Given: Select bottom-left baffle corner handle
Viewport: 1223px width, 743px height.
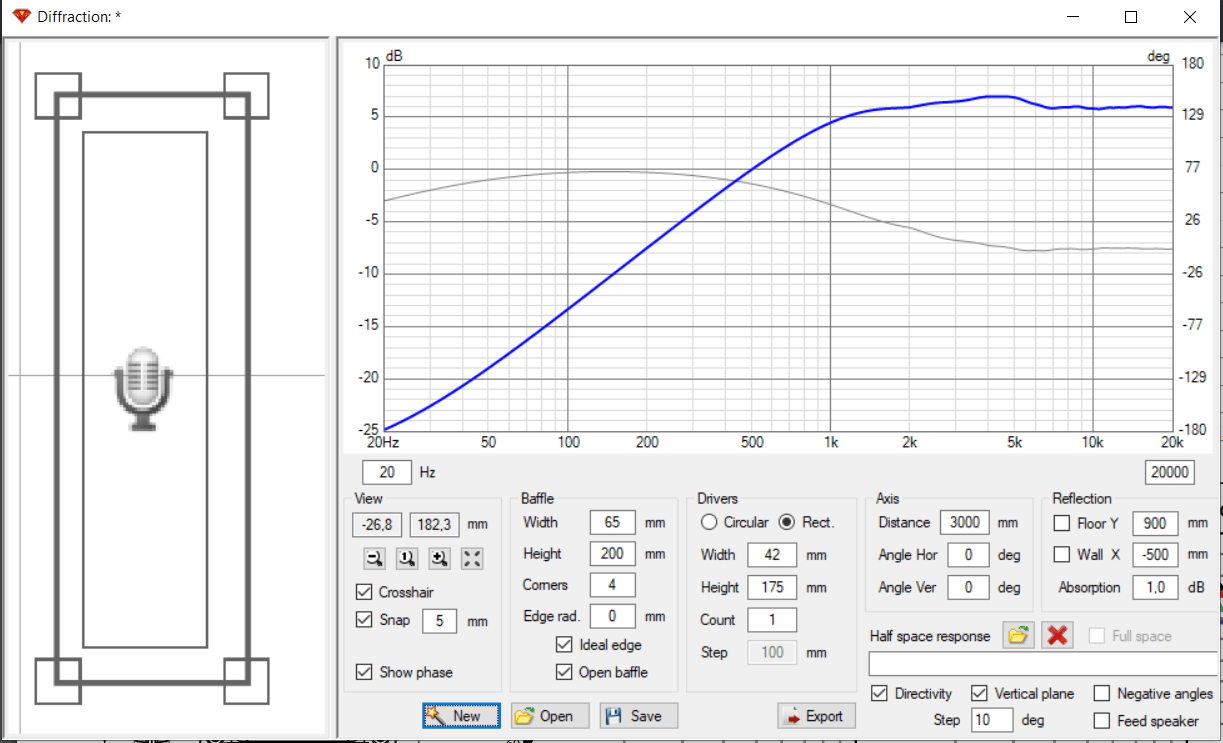Looking at the screenshot, I should pyautogui.click(x=58, y=681).
